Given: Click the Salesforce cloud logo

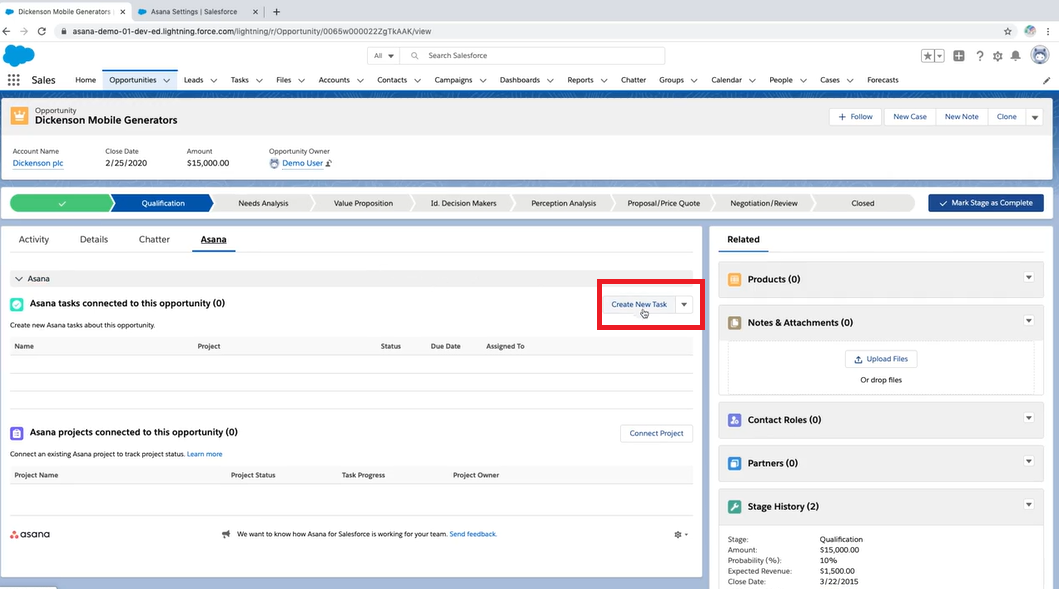Looking at the screenshot, I should (x=19, y=55).
